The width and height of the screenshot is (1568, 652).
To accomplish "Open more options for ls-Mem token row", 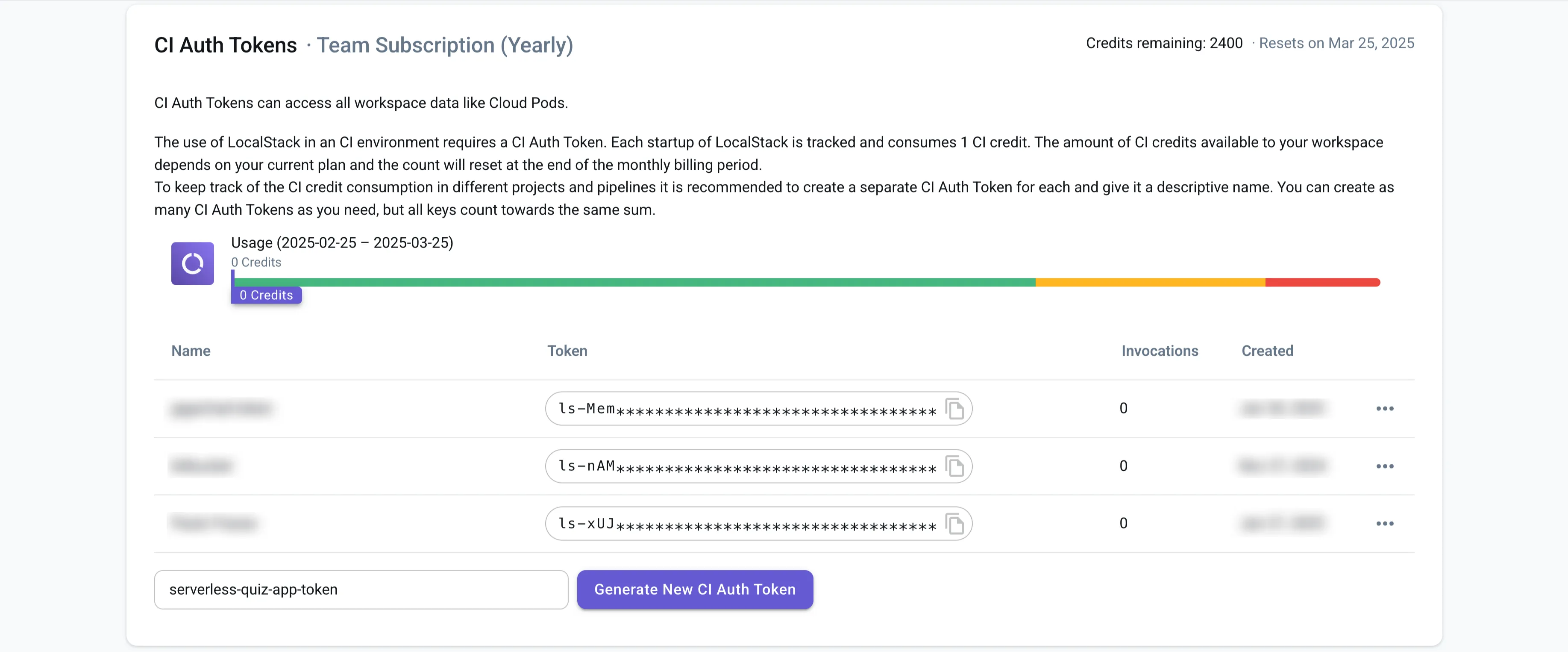I will (x=1385, y=408).
